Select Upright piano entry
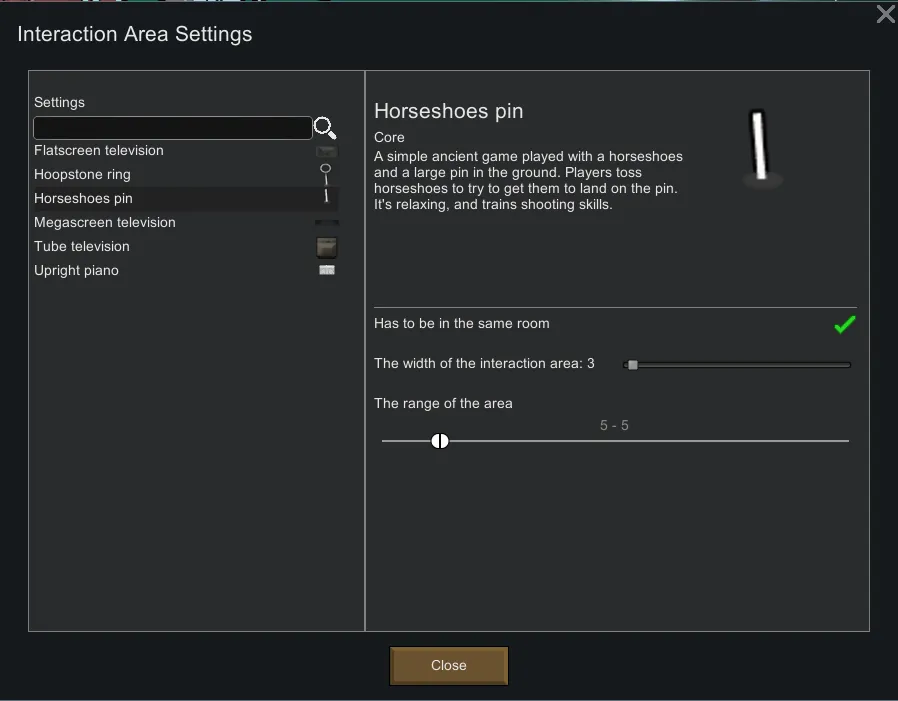The image size is (898, 701). [x=76, y=271]
